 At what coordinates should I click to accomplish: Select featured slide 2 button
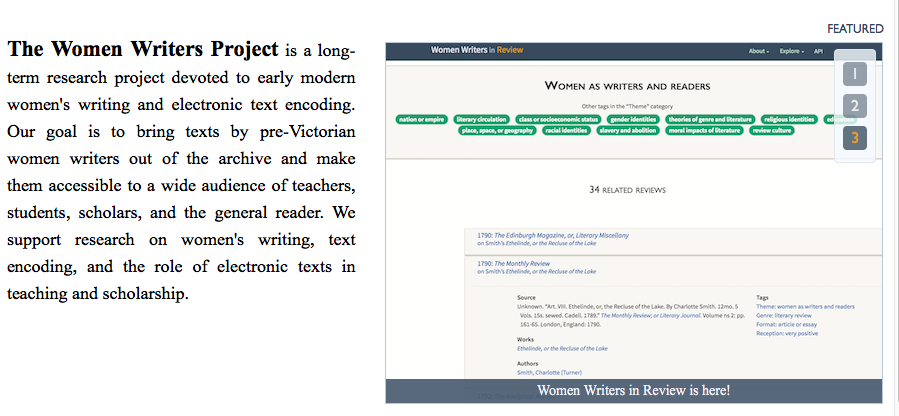[855, 106]
